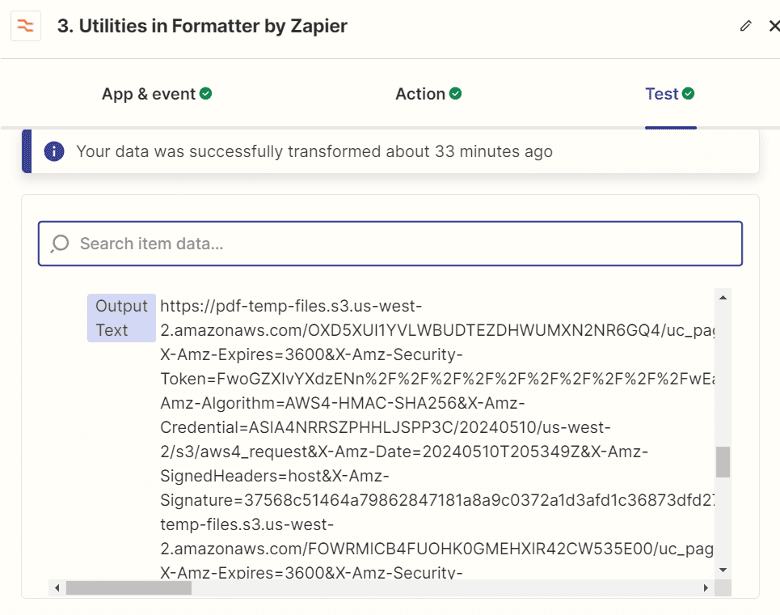Click the line with OXD5XUI1YVLWBUDTEZDHWUMXN2NR6GQ4

click(437, 330)
